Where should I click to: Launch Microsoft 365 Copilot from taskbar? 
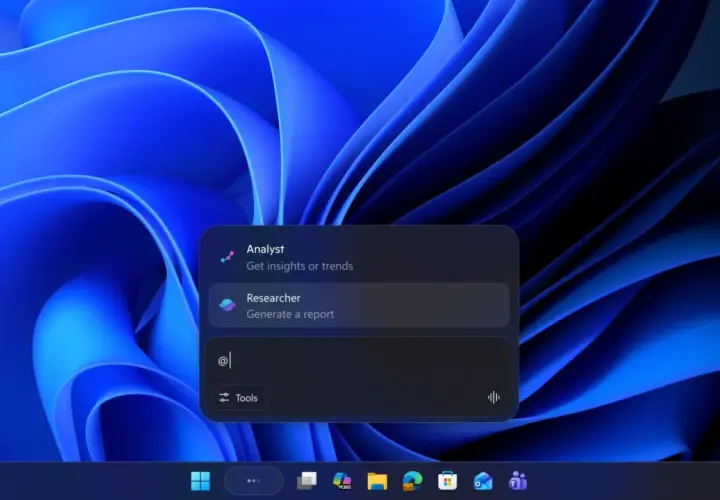[x=342, y=481]
